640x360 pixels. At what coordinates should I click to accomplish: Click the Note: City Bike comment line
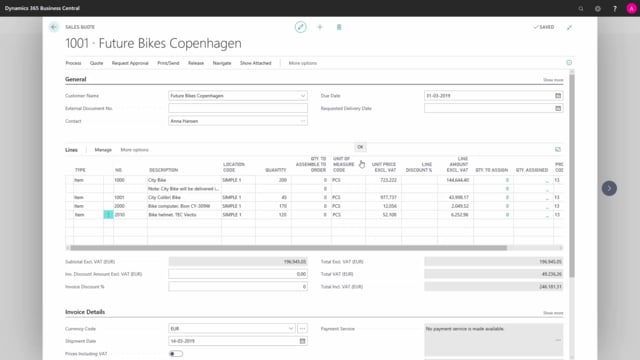pos(184,189)
